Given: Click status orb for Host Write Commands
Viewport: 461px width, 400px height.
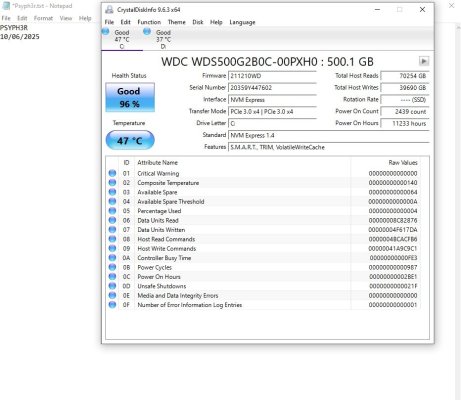Looking at the screenshot, I should coord(112,248).
